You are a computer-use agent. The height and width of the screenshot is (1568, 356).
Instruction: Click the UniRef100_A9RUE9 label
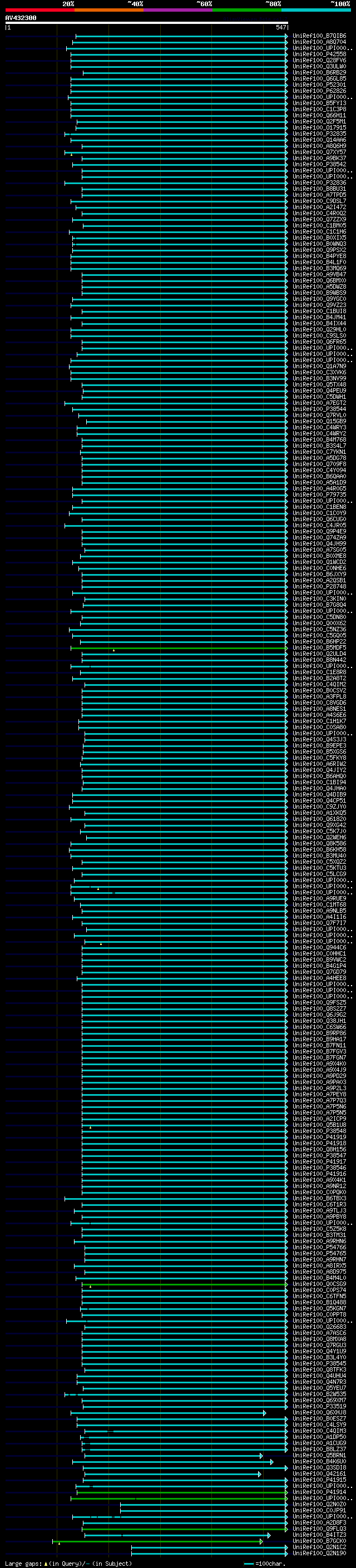coord(319,898)
